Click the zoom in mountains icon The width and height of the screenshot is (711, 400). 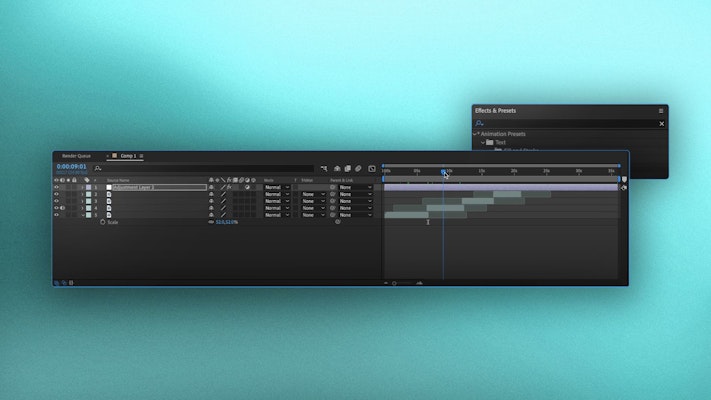coord(419,283)
